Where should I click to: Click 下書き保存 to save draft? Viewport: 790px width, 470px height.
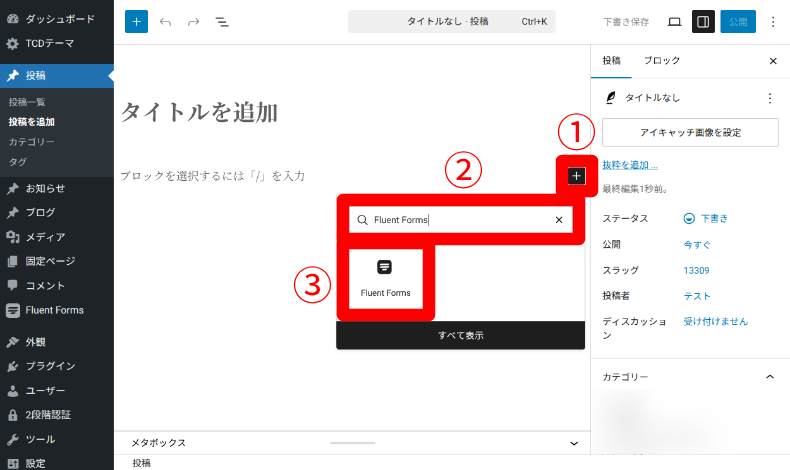pos(626,22)
